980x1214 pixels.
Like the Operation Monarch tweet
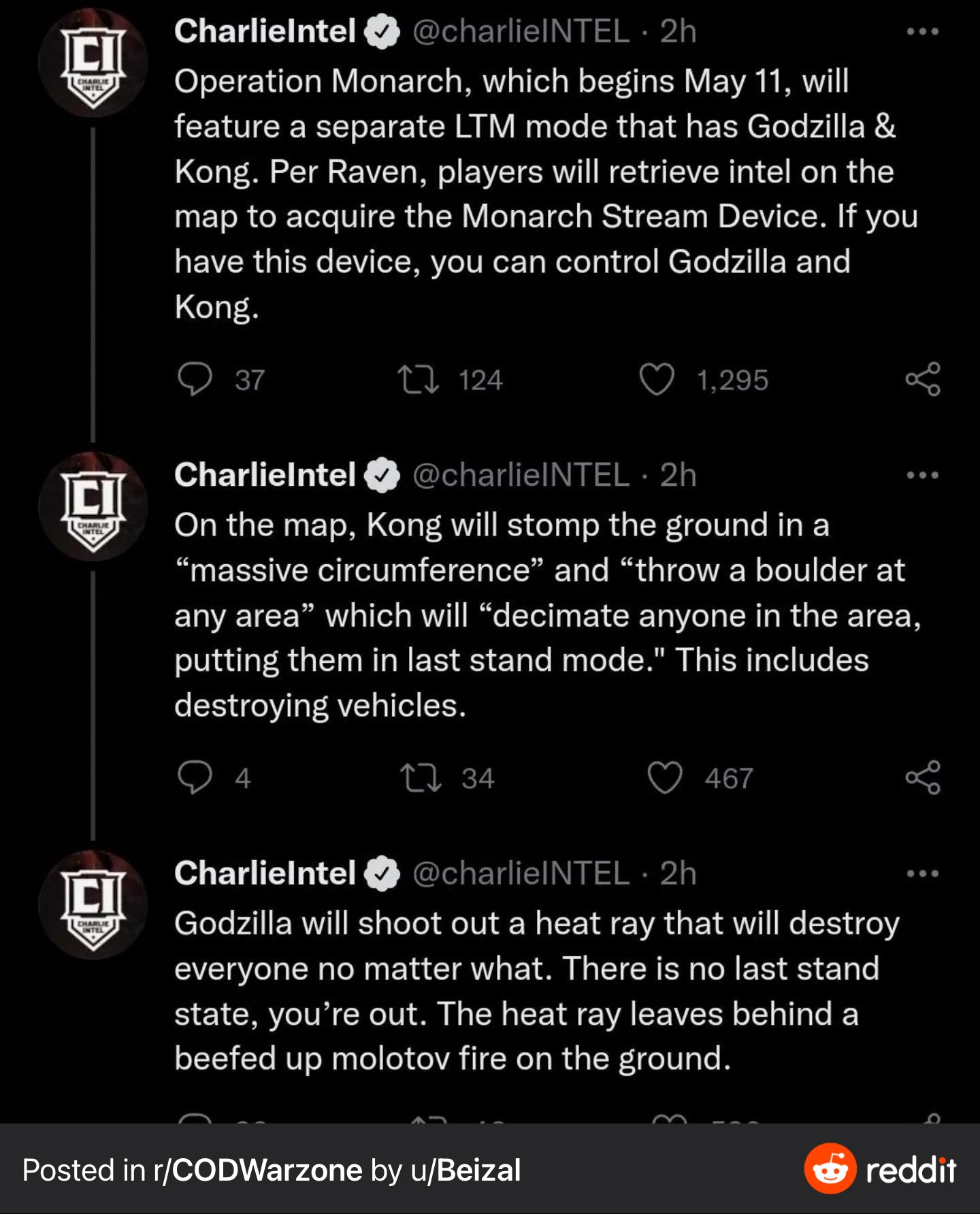657,379
